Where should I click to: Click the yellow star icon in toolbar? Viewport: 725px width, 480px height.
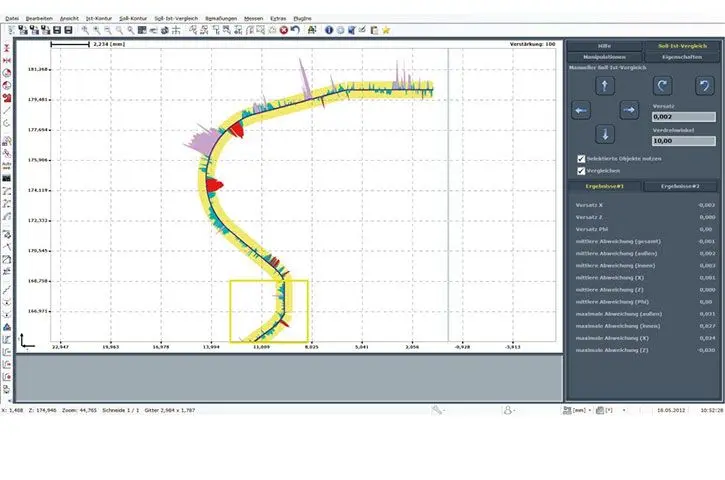click(385, 30)
